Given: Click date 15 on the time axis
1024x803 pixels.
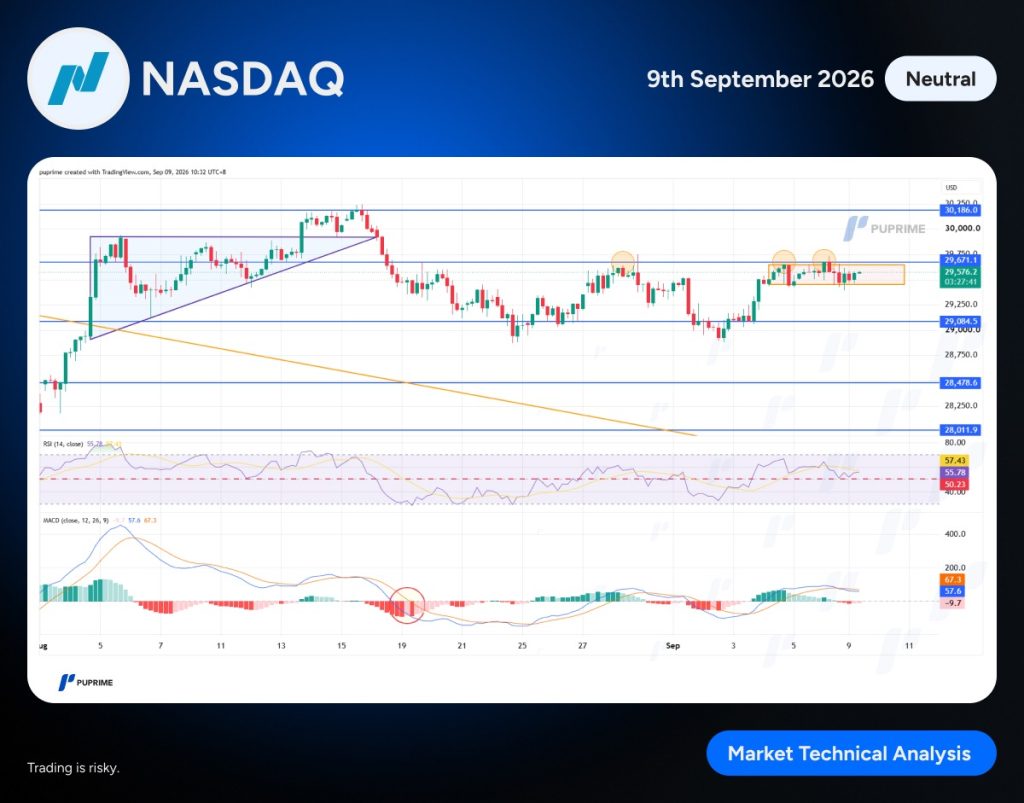Looking at the screenshot, I should pyautogui.click(x=341, y=646).
